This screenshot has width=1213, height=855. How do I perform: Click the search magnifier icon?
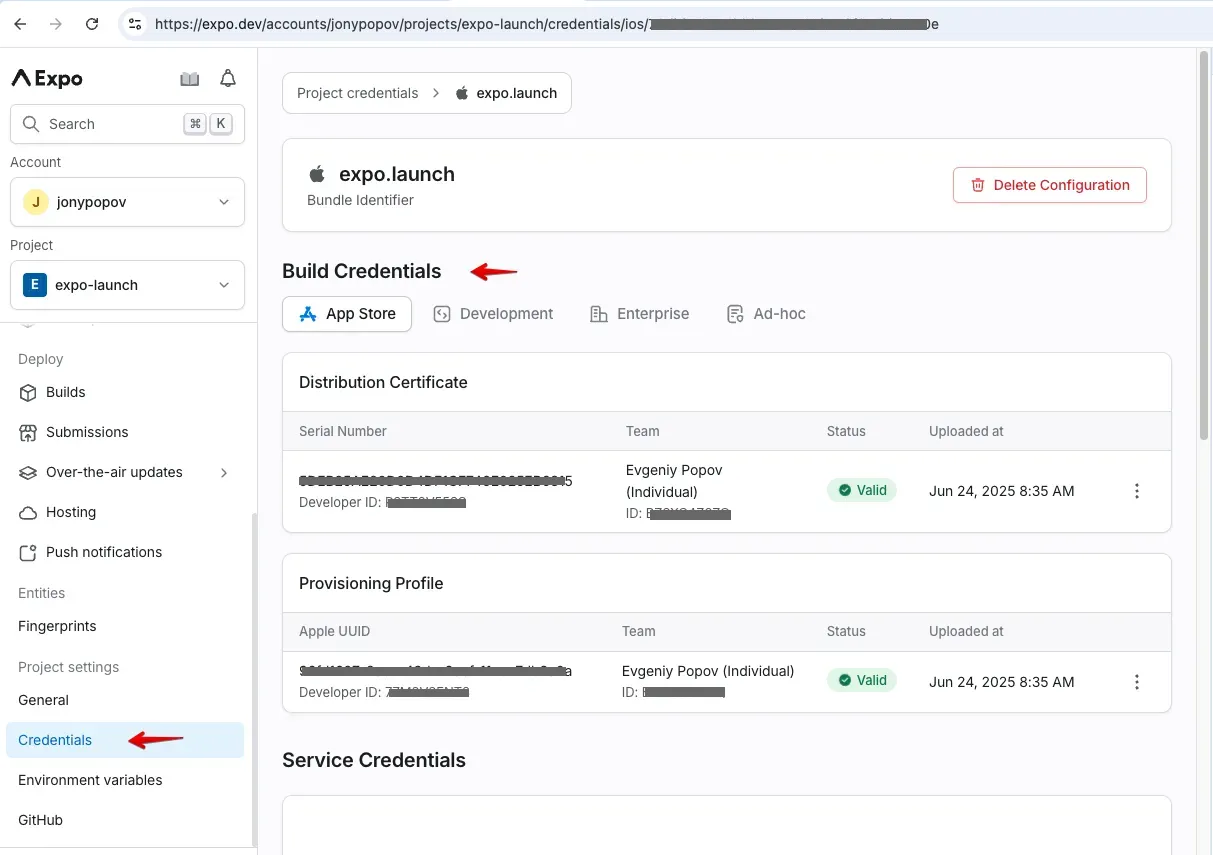click(30, 124)
